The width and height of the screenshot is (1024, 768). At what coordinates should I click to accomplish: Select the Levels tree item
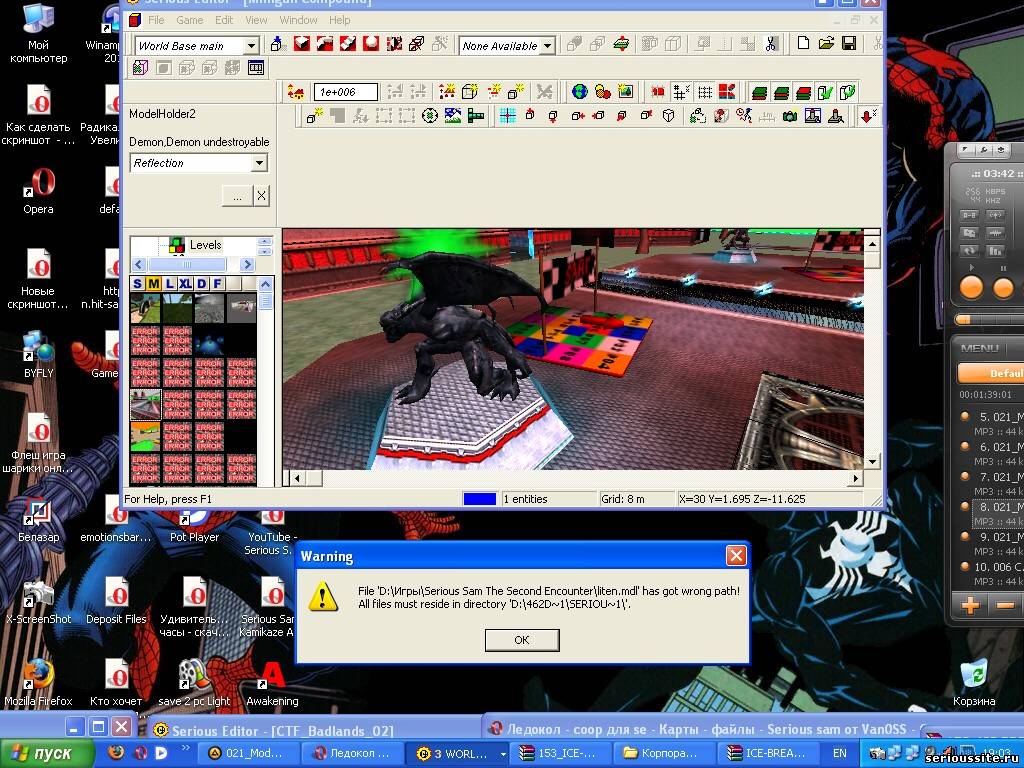pyautogui.click(x=205, y=245)
